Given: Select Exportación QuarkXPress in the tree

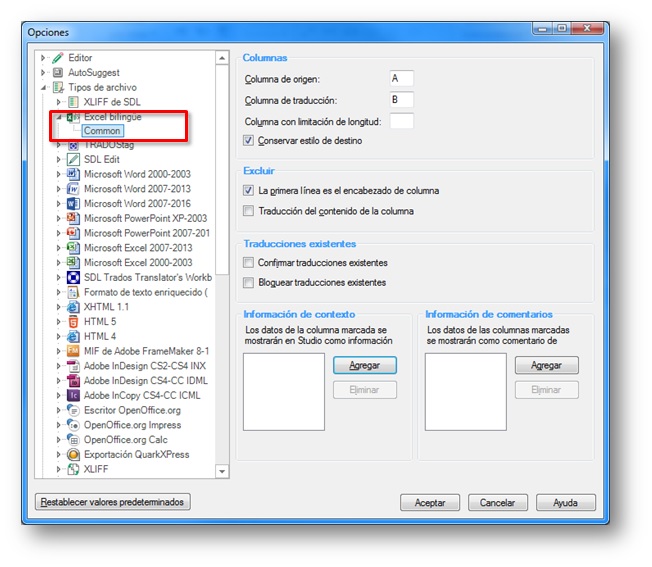Looking at the screenshot, I should (136, 454).
